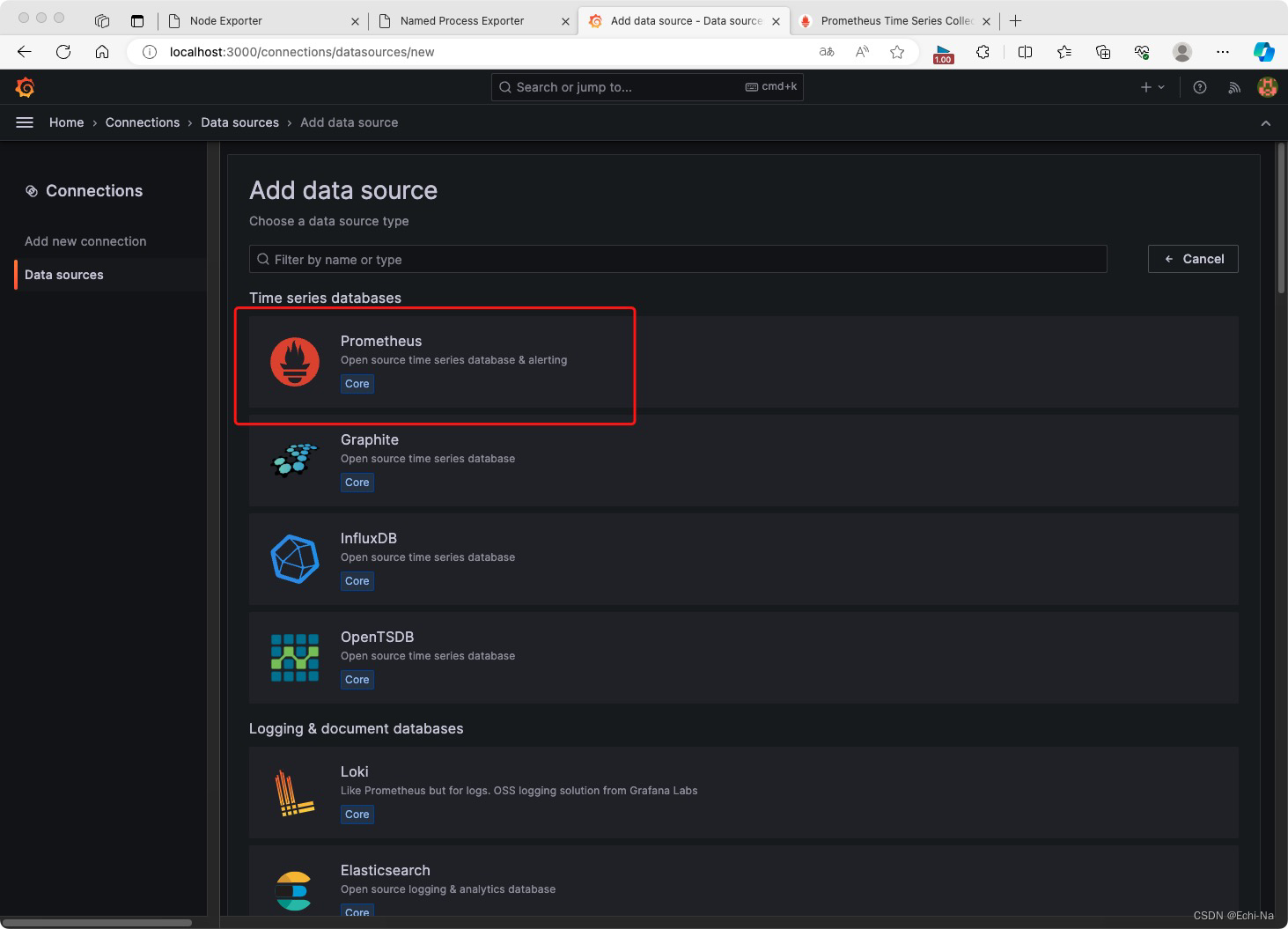Viewport: 1288px width, 929px height.
Task: Collapse the top breadcrumb bar chevron
Action: tap(1266, 123)
